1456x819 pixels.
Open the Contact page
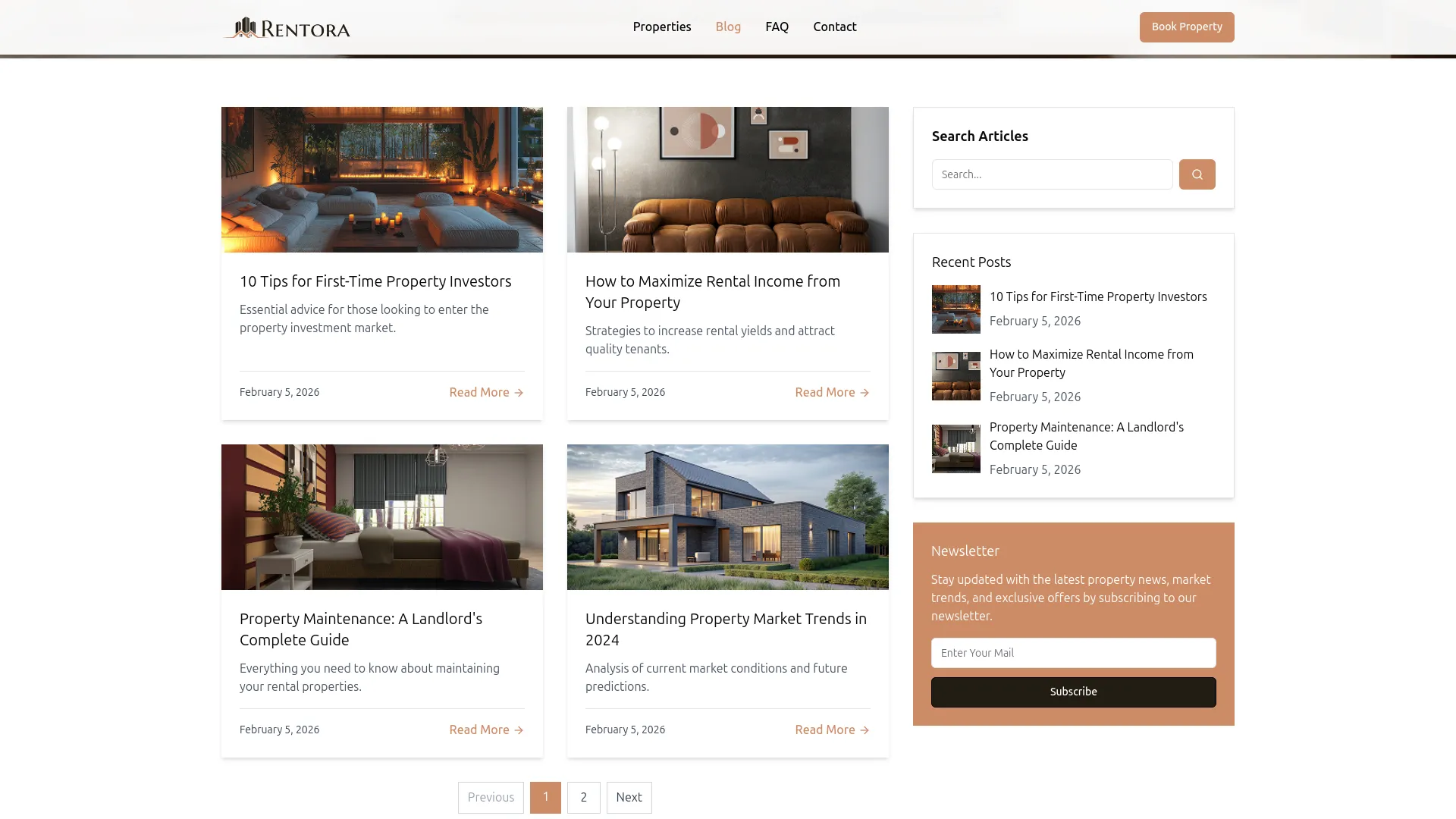tap(834, 27)
